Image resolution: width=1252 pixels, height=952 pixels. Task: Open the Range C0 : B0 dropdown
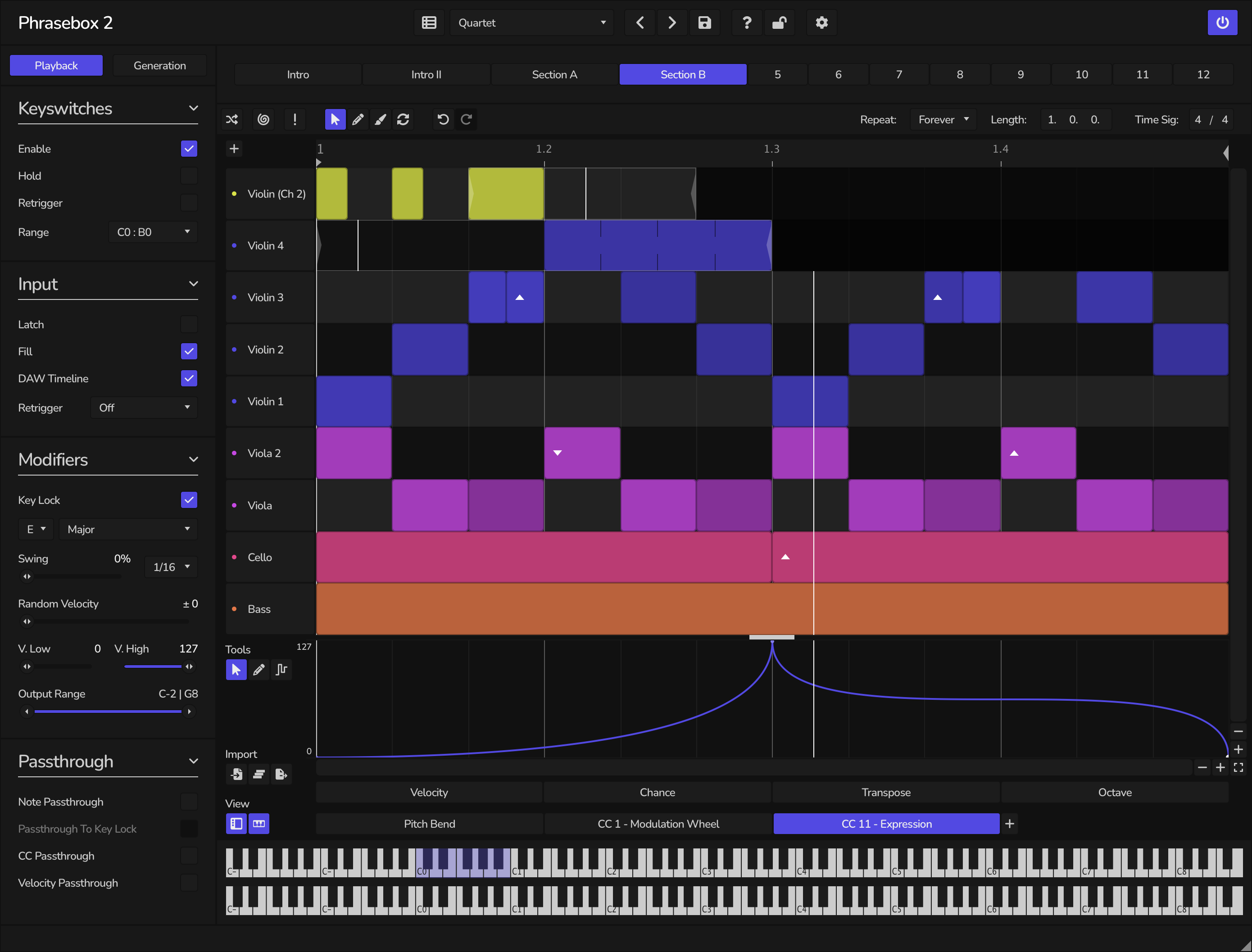pyautogui.click(x=153, y=232)
